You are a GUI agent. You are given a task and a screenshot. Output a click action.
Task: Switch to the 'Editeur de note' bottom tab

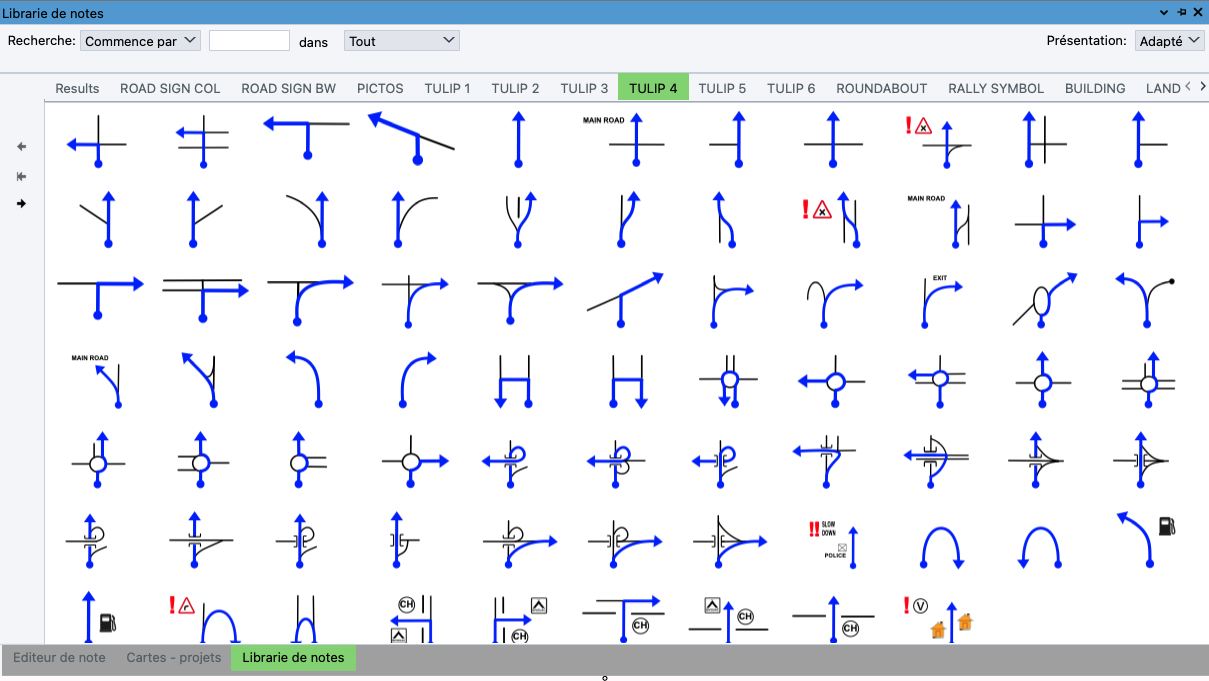[x=59, y=658]
